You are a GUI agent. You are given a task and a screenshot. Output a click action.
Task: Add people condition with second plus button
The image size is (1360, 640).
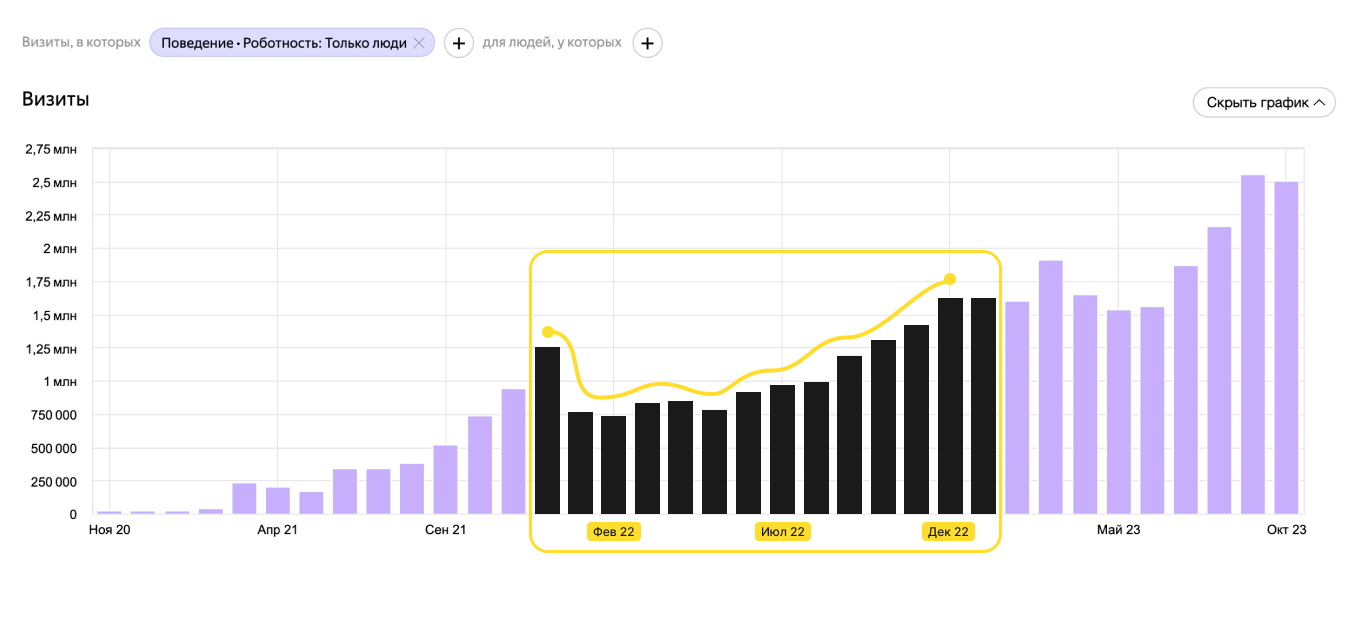[647, 43]
